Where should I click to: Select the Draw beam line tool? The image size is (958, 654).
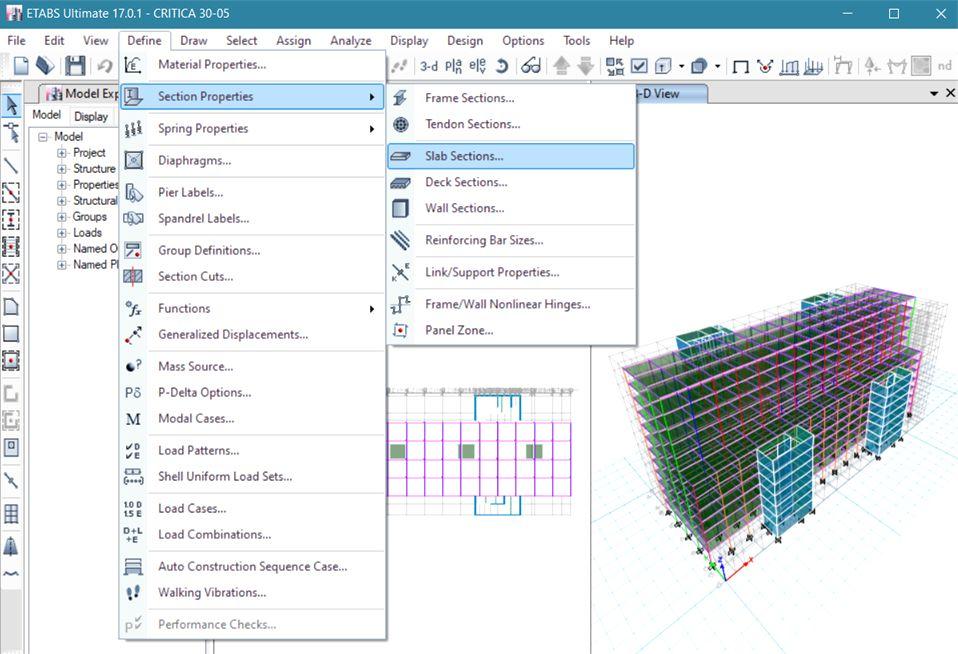tap(11, 165)
